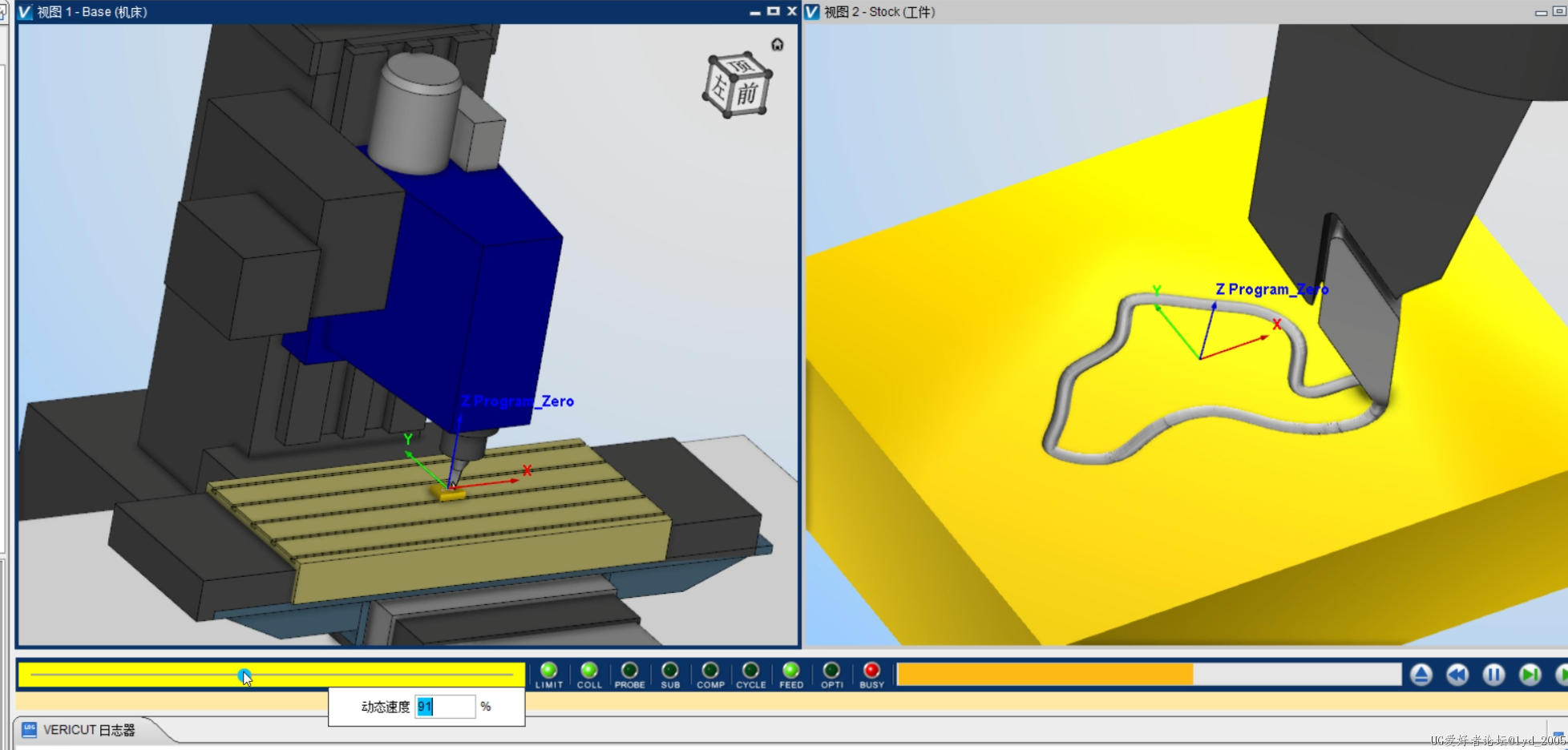This screenshot has height=750, width=1568.
Task: Click the reset model eject-style button
Action: coord(1421,675)
